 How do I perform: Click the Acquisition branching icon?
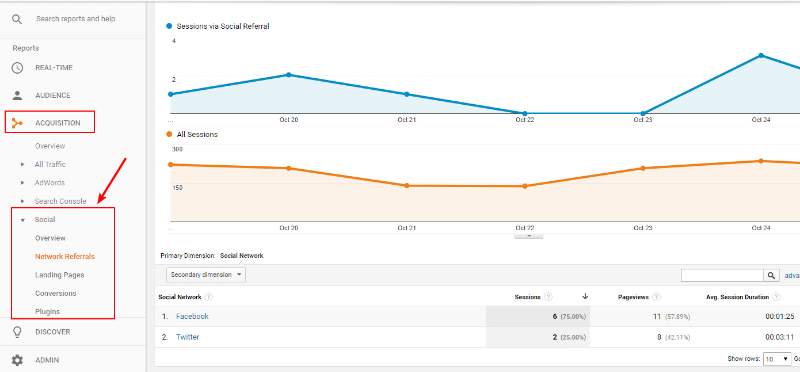(x=17, y=123)
